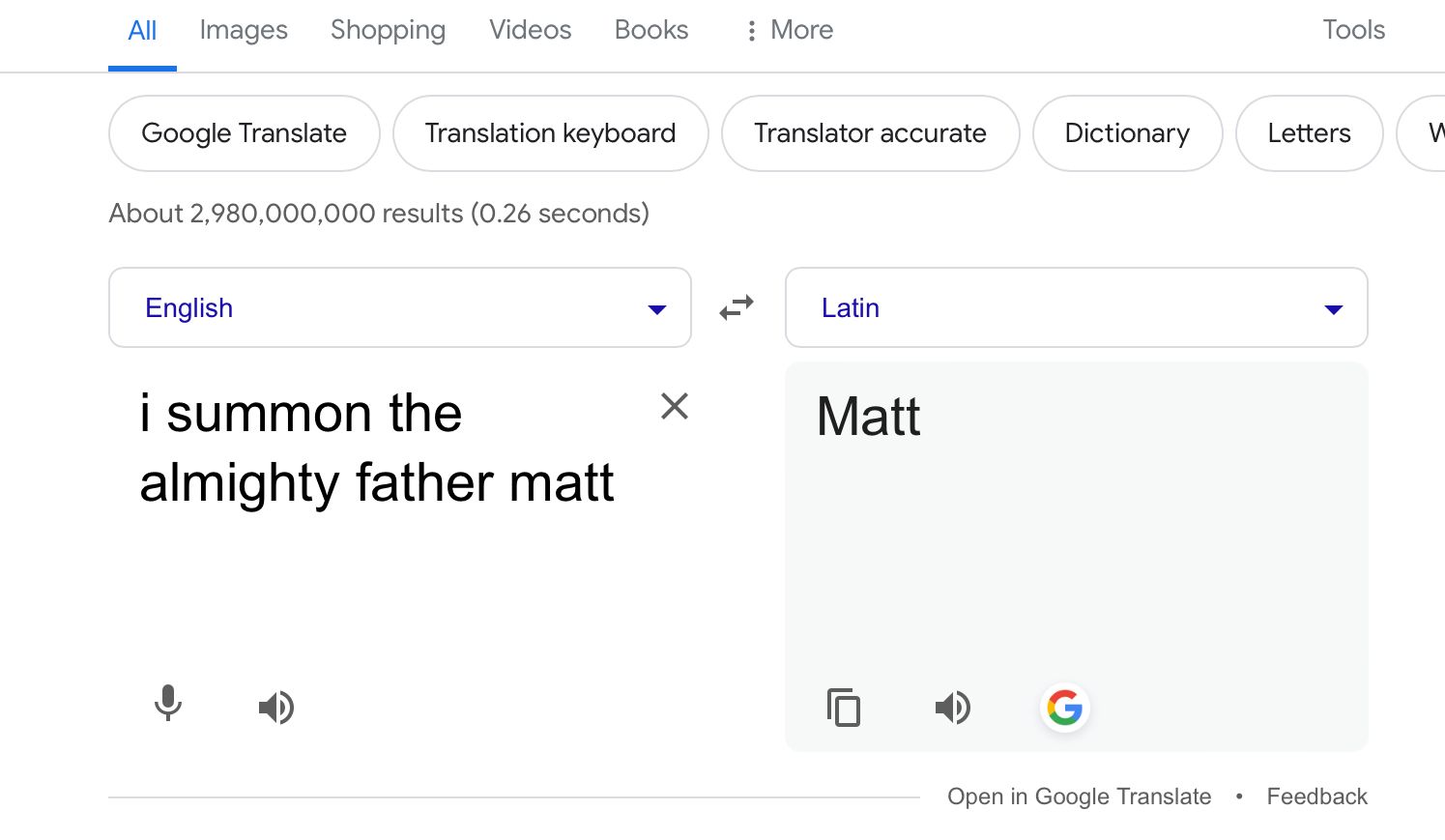Go to the Books tab
The image size is (1445, 840).
(x=651, y=30)
